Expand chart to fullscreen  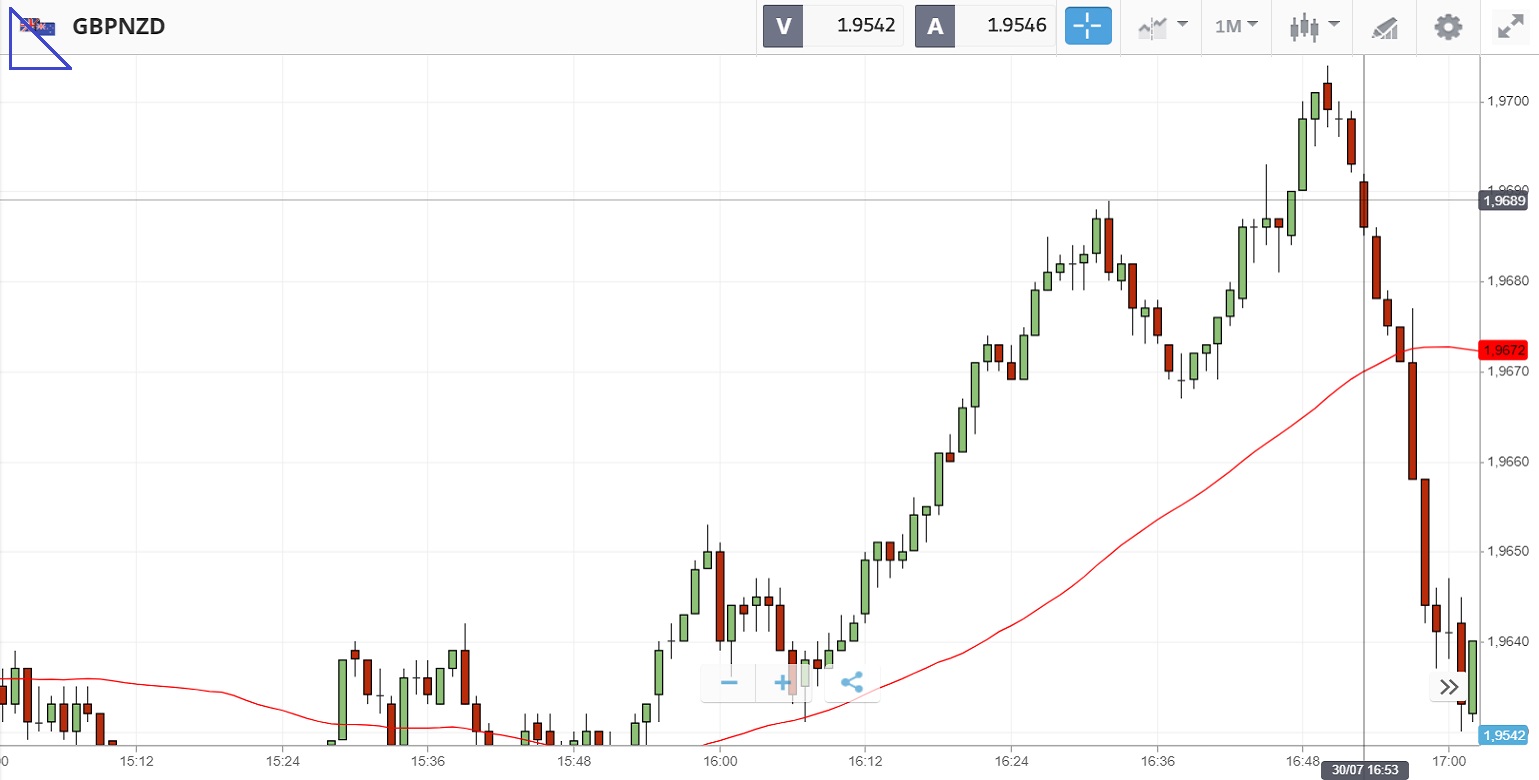pyautogui.click(x=1510, y=26)
